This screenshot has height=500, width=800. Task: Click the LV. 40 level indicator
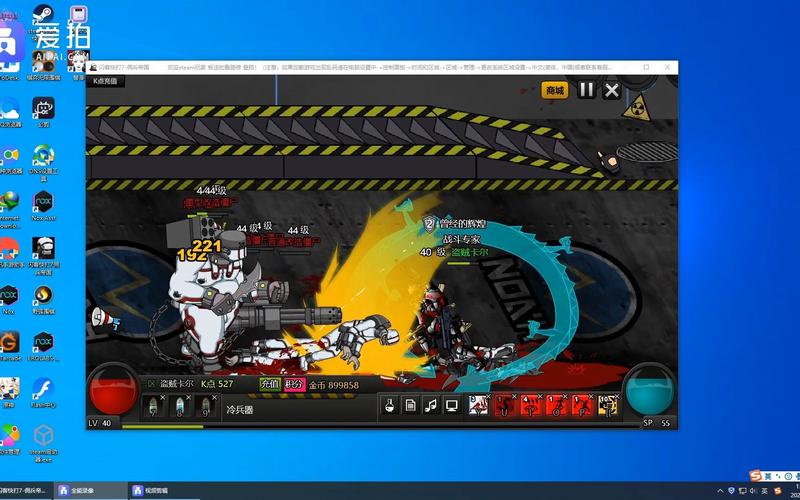tap(99, 423)
